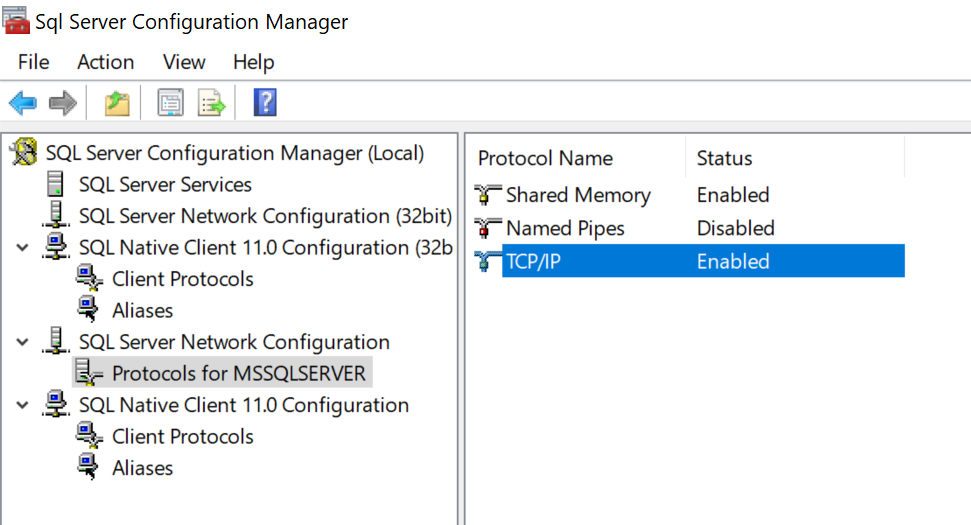971x525 pixels.
Task: Click the Up one level folder icon
Action: 117,102
